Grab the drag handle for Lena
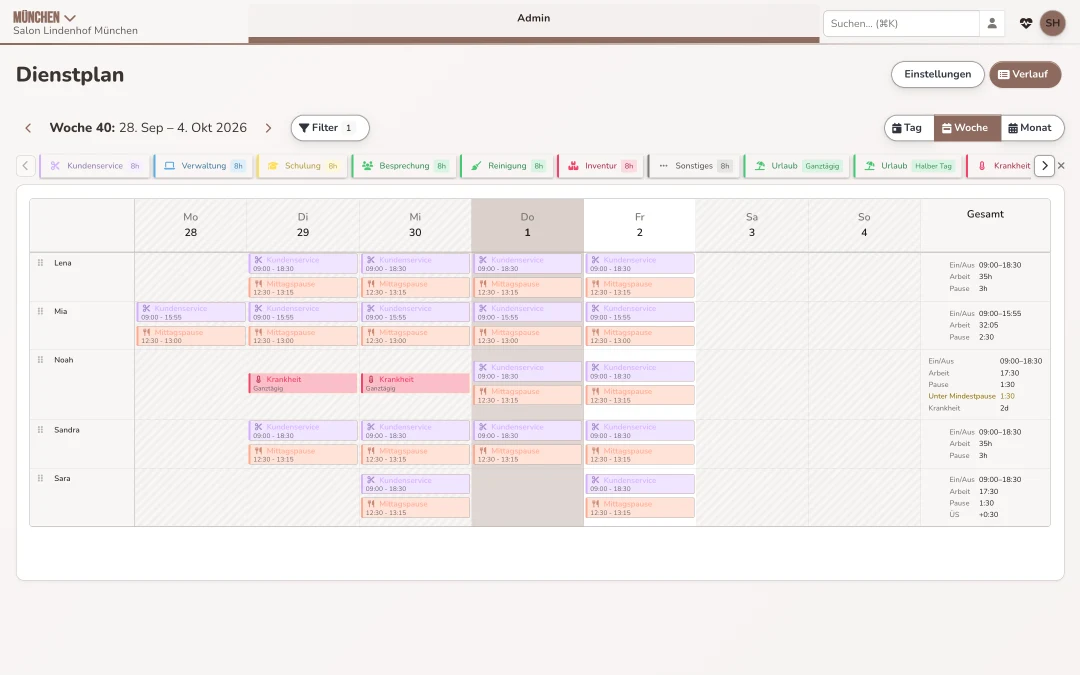The width and height of the screenshot is (1080, 675). 40,263
